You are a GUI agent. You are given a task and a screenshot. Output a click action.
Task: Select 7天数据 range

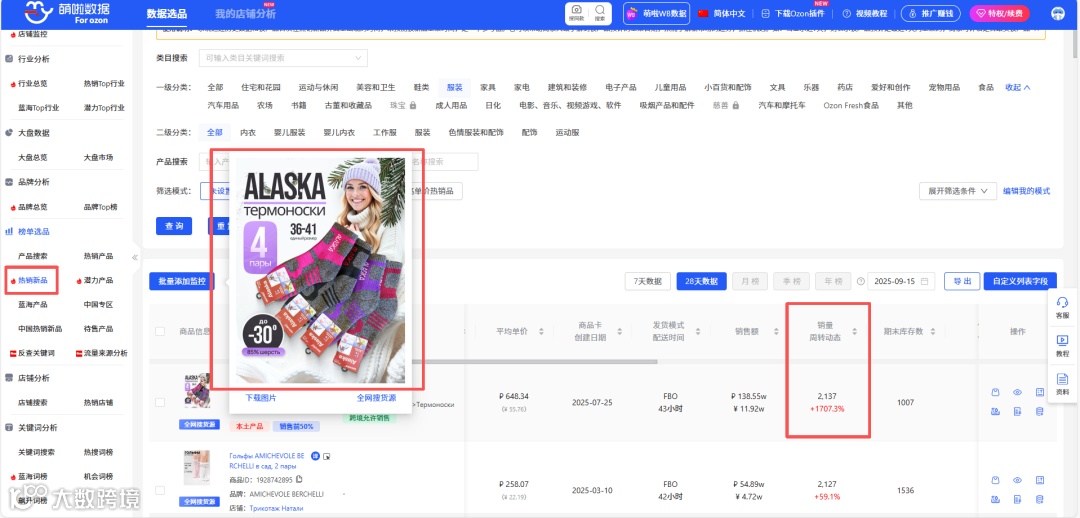pyautogui.click(x=647, y=281)
